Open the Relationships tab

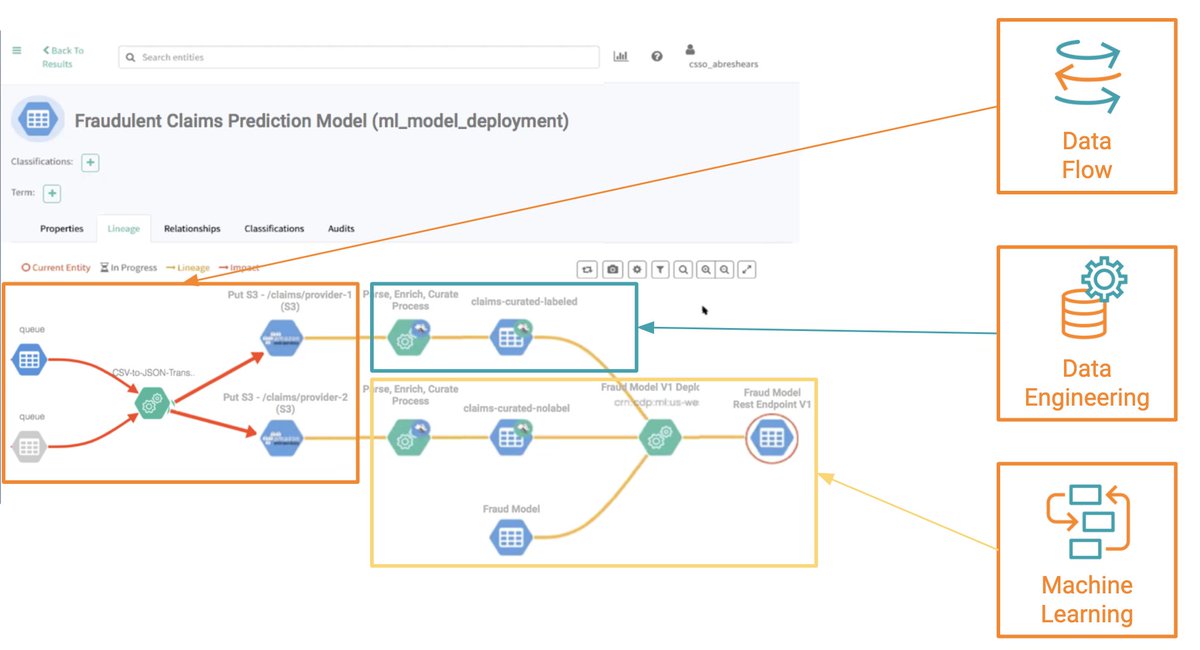192,229
